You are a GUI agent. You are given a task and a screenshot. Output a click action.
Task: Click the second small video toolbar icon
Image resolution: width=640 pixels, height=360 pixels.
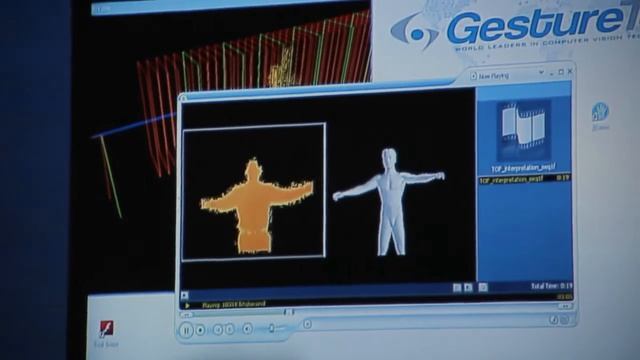468,287
